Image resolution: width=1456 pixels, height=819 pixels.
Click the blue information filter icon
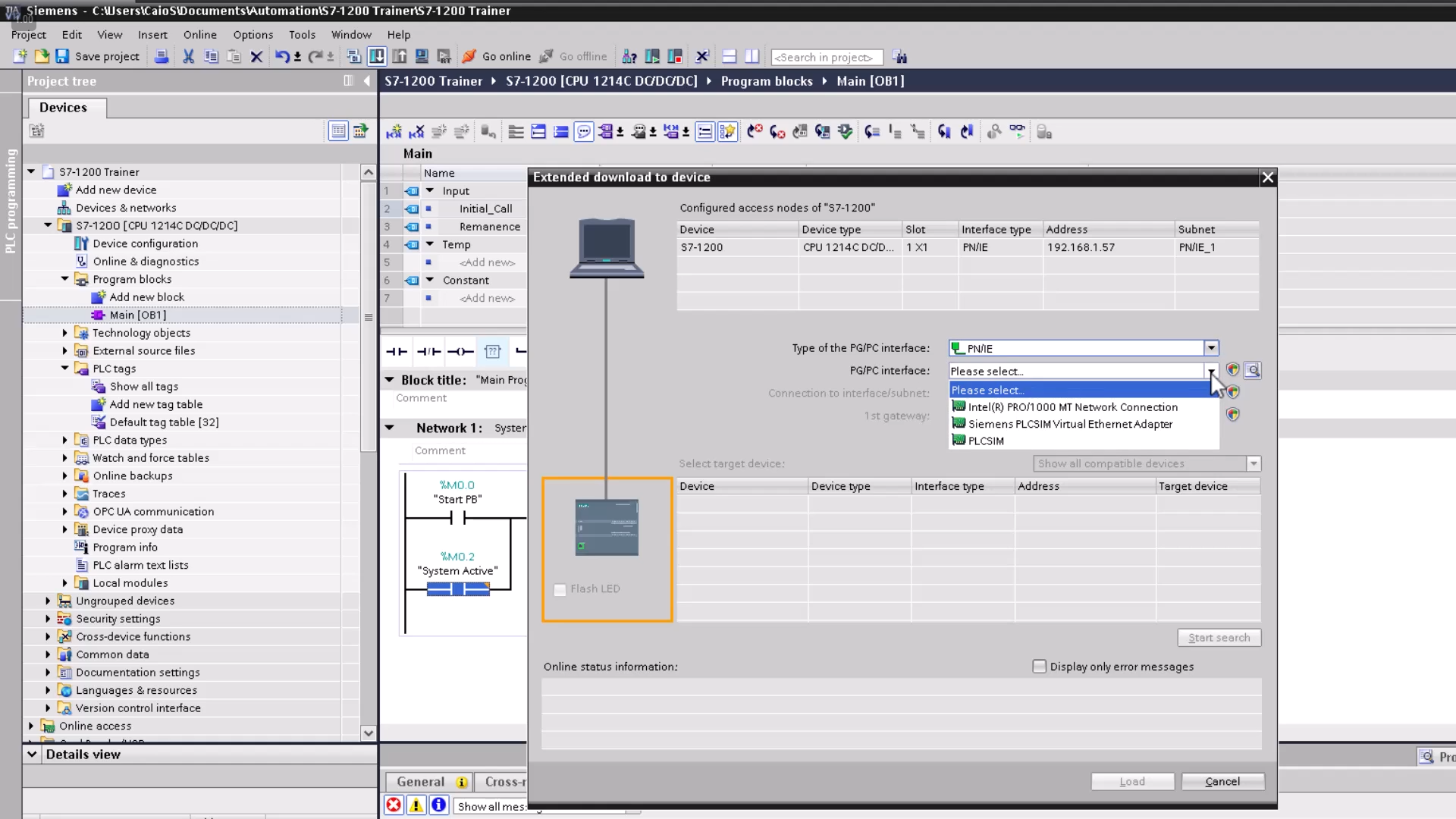[439, 805]
